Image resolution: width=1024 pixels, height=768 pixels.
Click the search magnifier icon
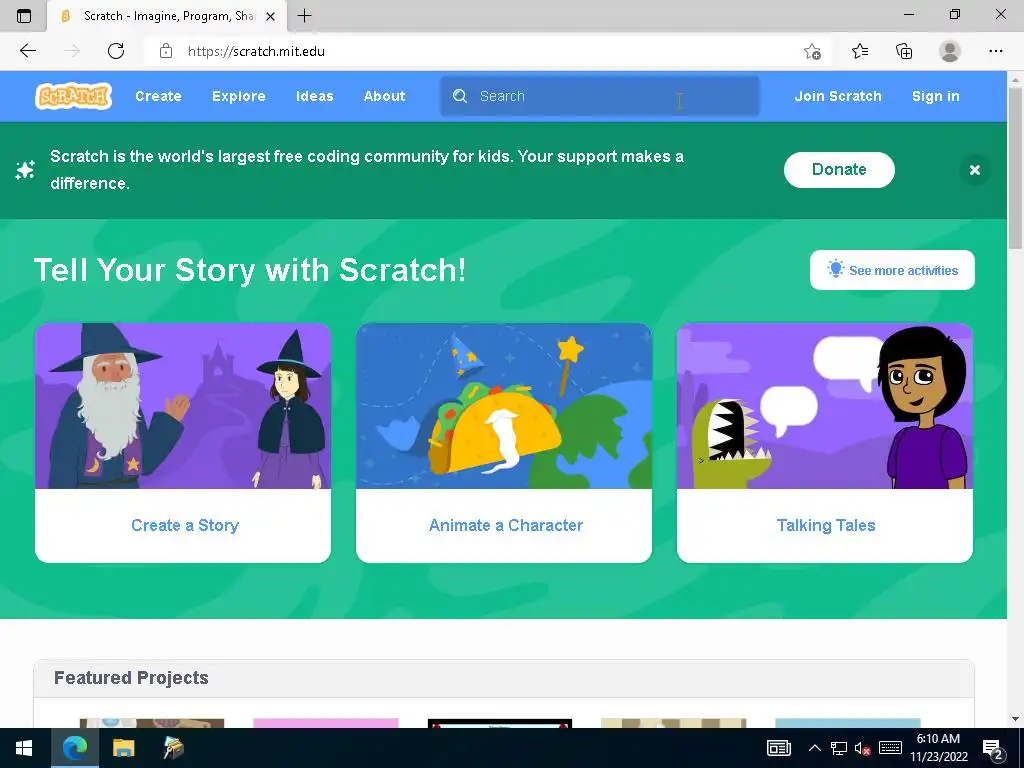pyautogui.click(x=460, y=96)
